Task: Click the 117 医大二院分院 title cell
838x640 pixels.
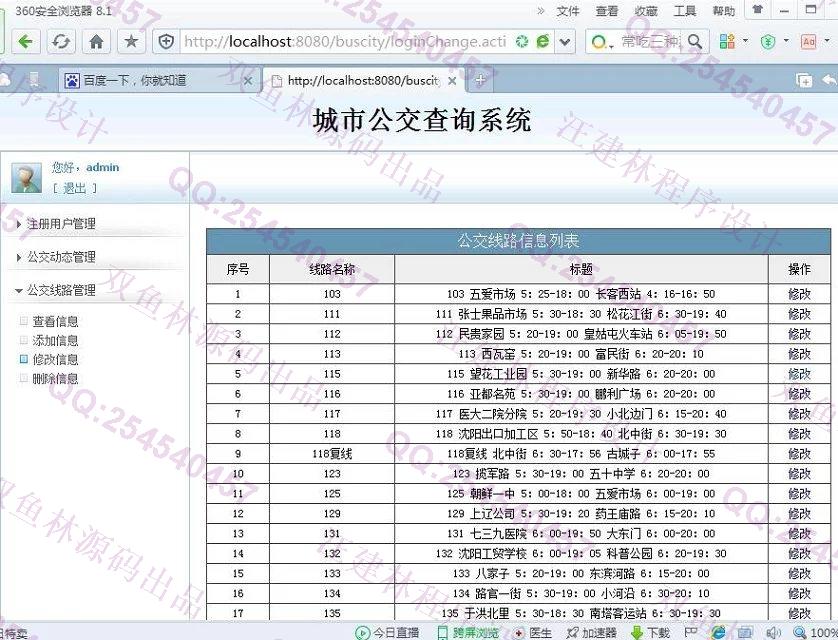Action: pos(581,413)
